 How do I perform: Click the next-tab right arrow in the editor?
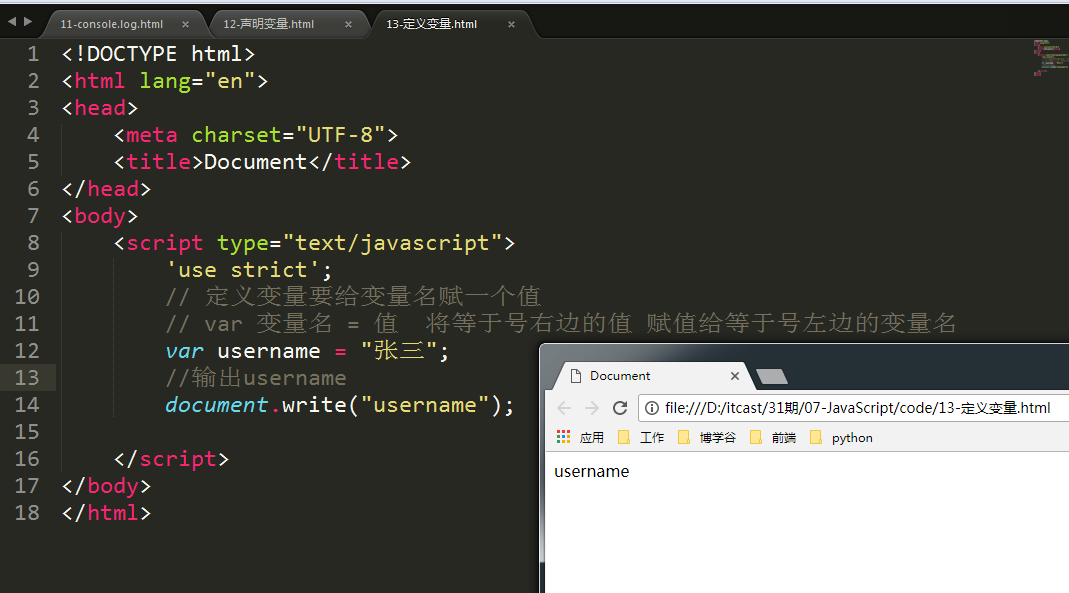point(28,22)
